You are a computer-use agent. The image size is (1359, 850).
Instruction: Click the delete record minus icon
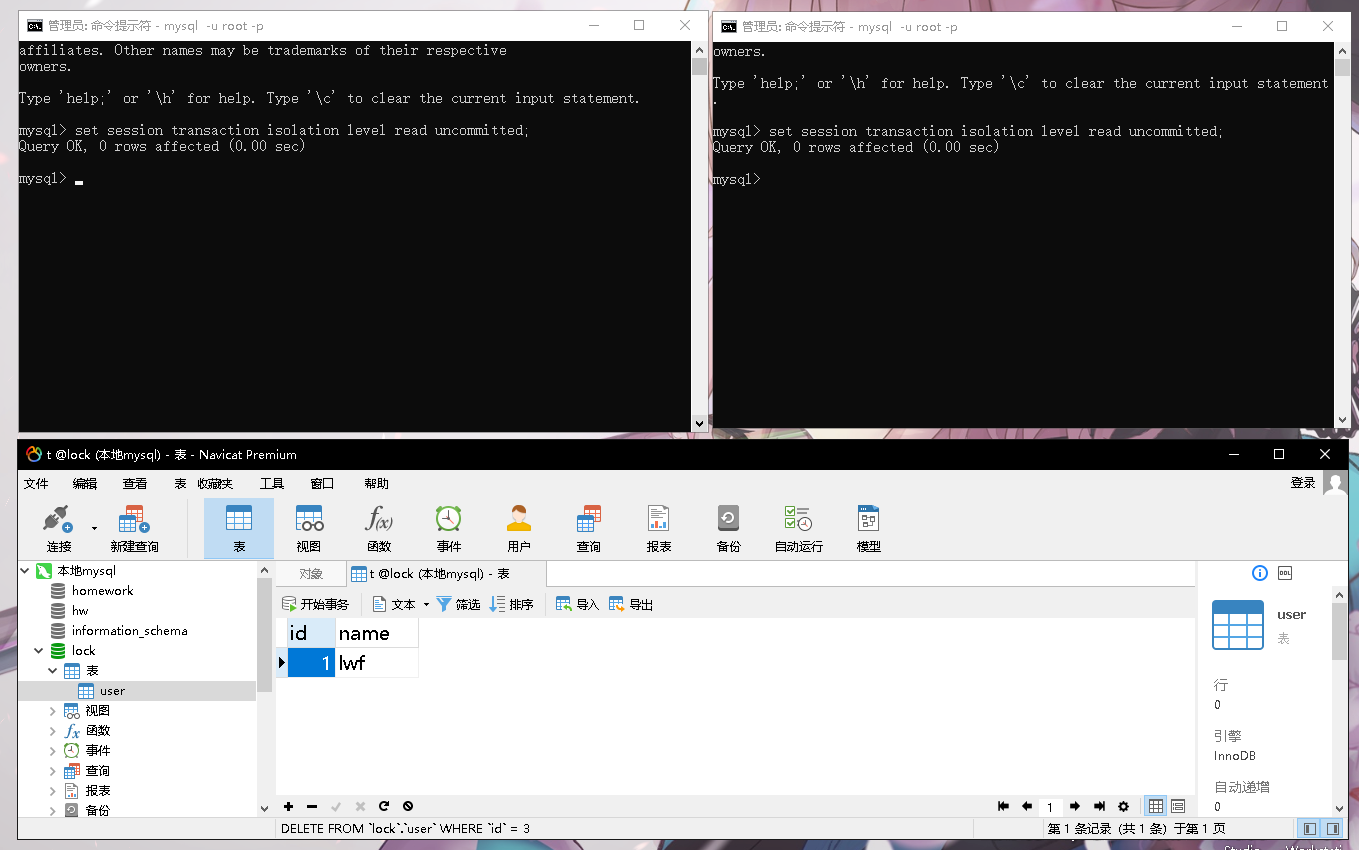point(312,806)
